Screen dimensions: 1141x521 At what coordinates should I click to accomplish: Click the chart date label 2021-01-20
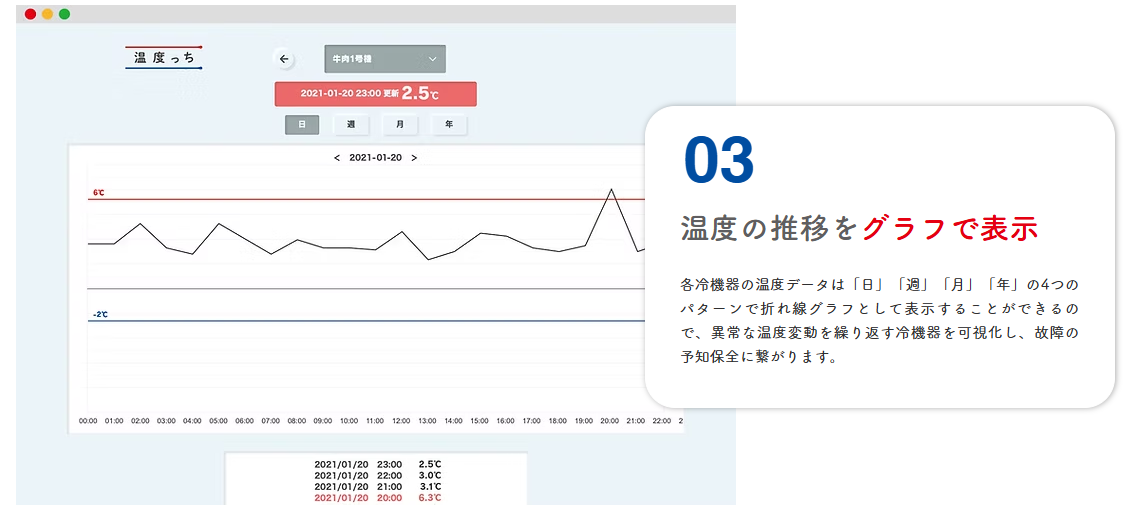coord(375,158)
